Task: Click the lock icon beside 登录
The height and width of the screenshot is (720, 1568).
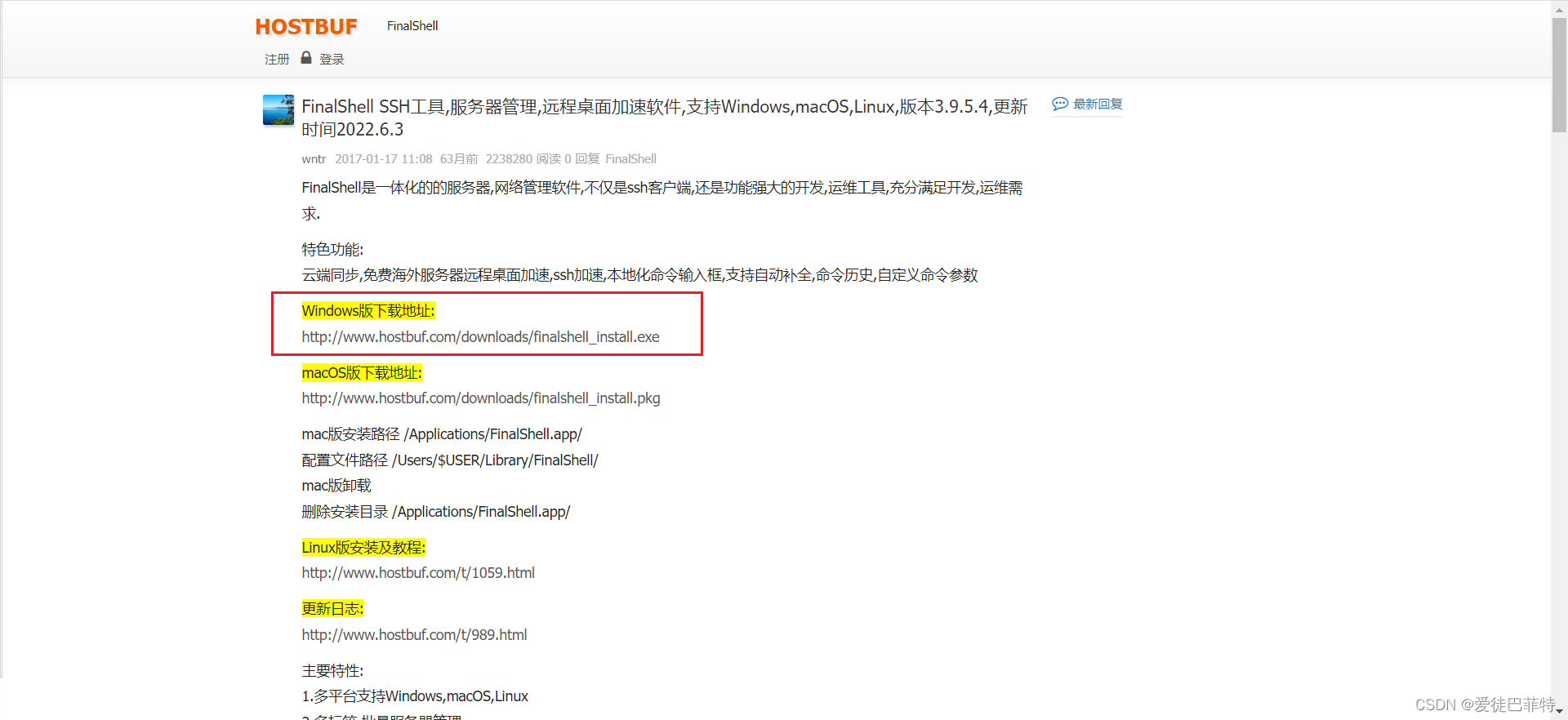Action: (306, 58)
